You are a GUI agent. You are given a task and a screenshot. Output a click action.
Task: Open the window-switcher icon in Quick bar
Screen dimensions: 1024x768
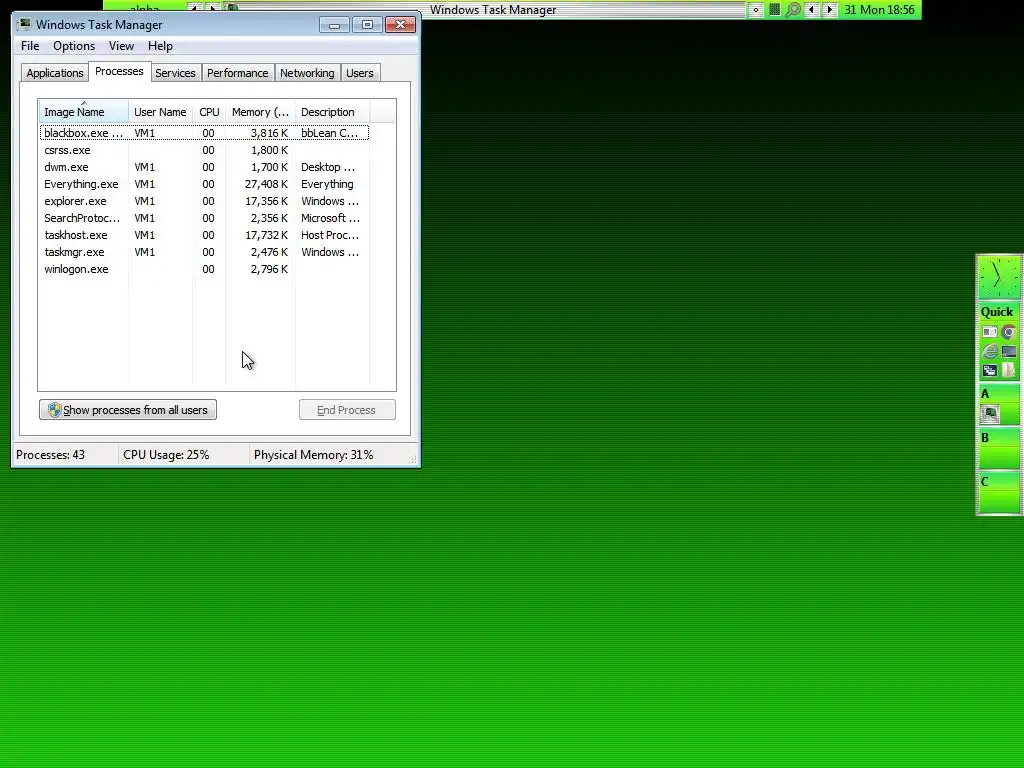tap(990, 370)
